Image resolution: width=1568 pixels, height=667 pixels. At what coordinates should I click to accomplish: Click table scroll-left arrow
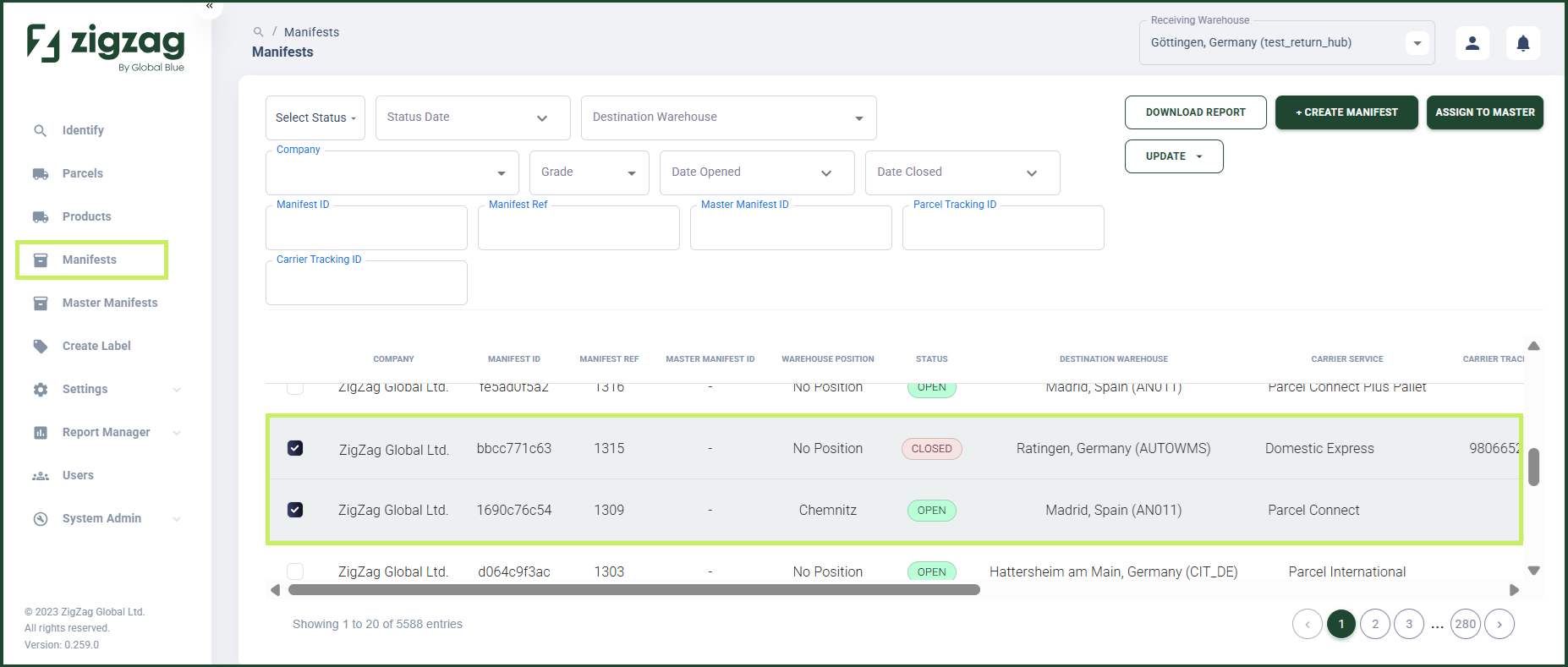click(x=275, y=589)
